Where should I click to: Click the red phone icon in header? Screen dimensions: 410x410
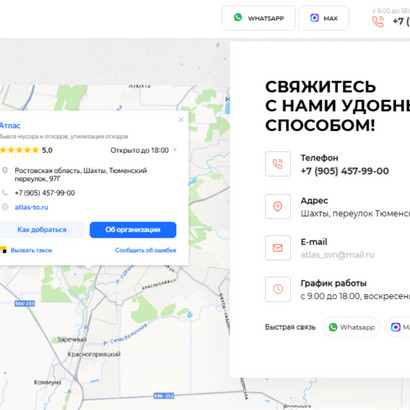[378, 22]
